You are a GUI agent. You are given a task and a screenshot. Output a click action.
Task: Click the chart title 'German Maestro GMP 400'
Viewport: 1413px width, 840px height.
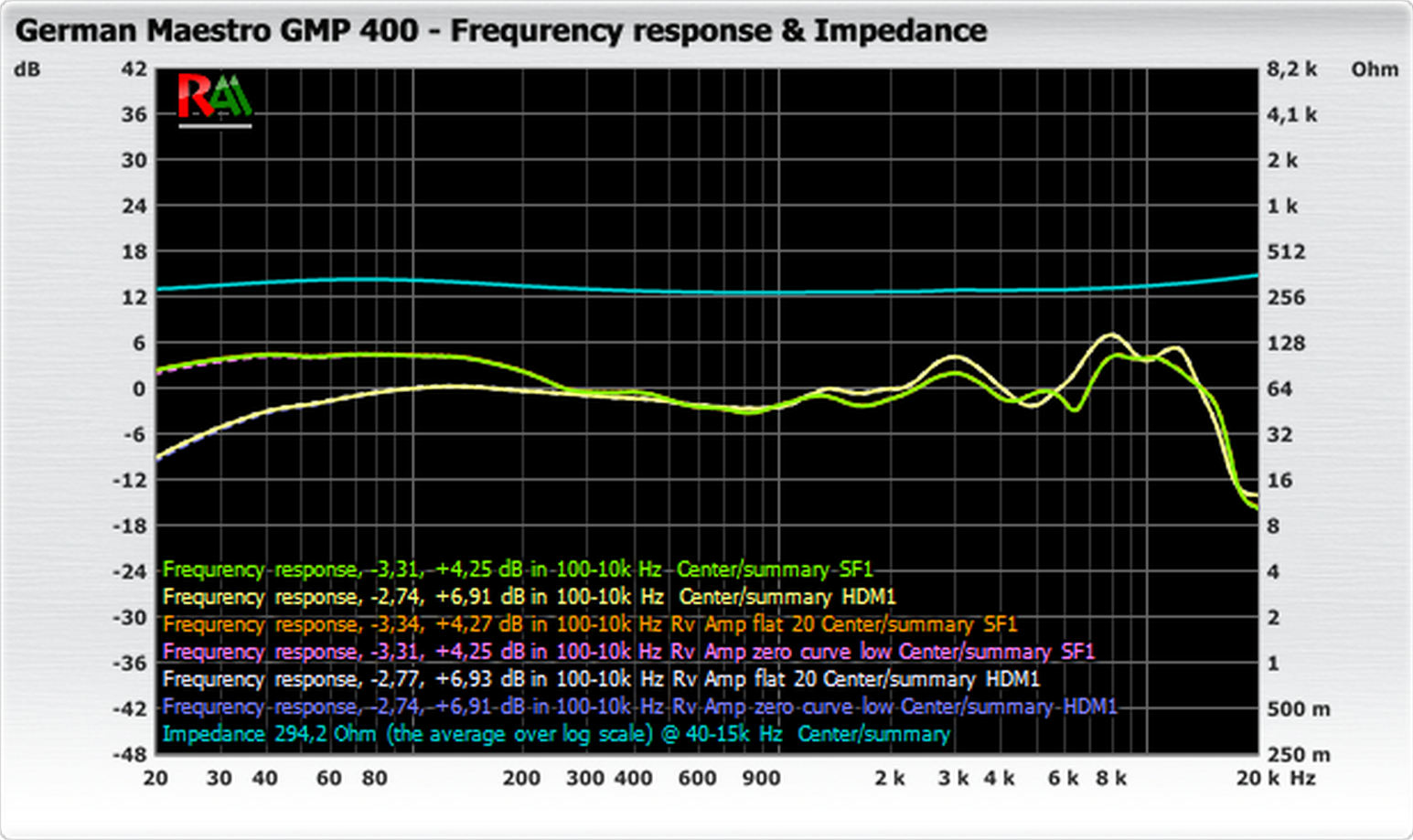coord(217,31)
